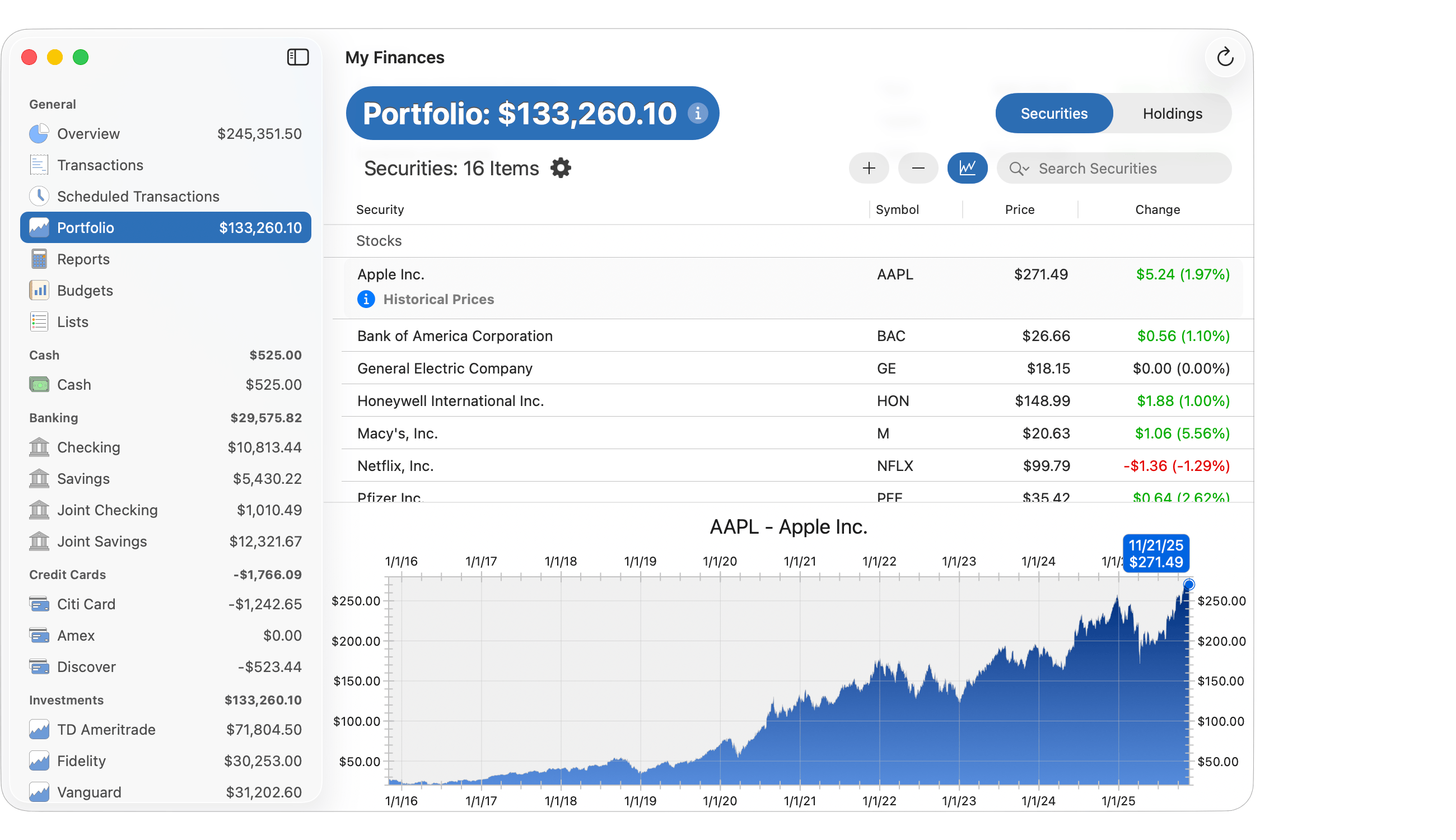Show portfolio total info popover

[x=698, y=114]
